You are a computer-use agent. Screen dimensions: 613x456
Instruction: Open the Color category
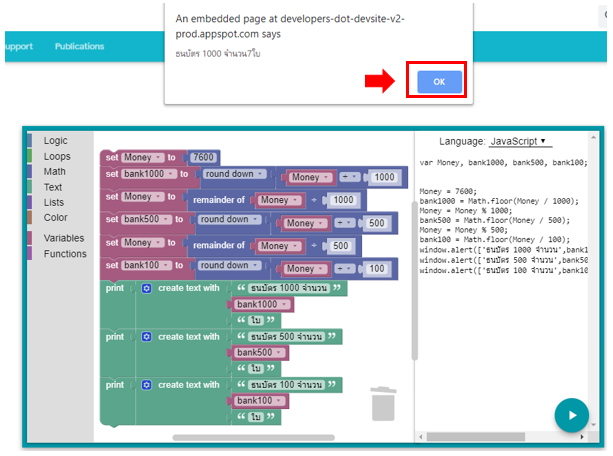(x=56, y=217)
